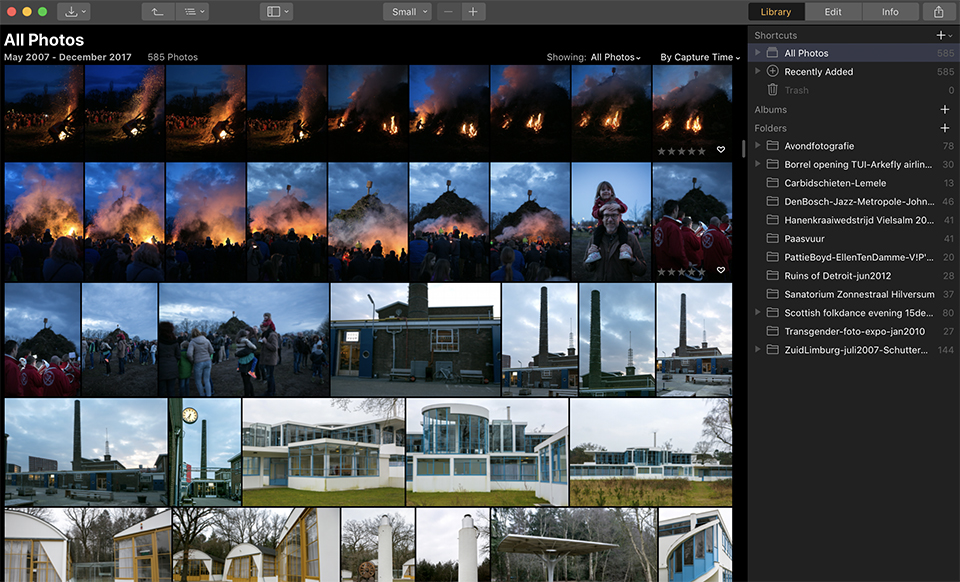This screenshot has height=582, width=960.
Task: Decrease thumbnail size with minus button
Action: tap(449, 12)
